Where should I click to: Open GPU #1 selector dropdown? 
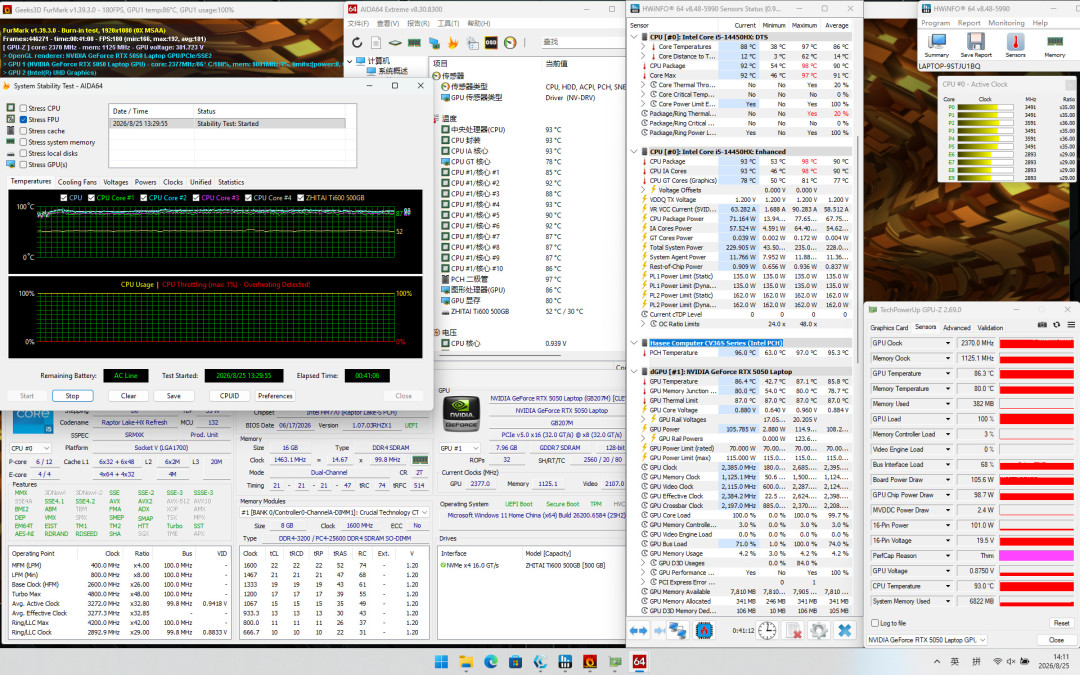[459, 448]
